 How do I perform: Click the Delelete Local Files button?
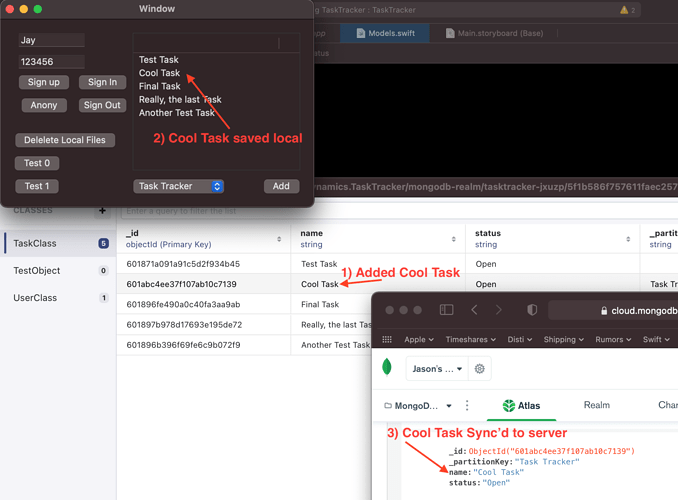click(65, 140)
